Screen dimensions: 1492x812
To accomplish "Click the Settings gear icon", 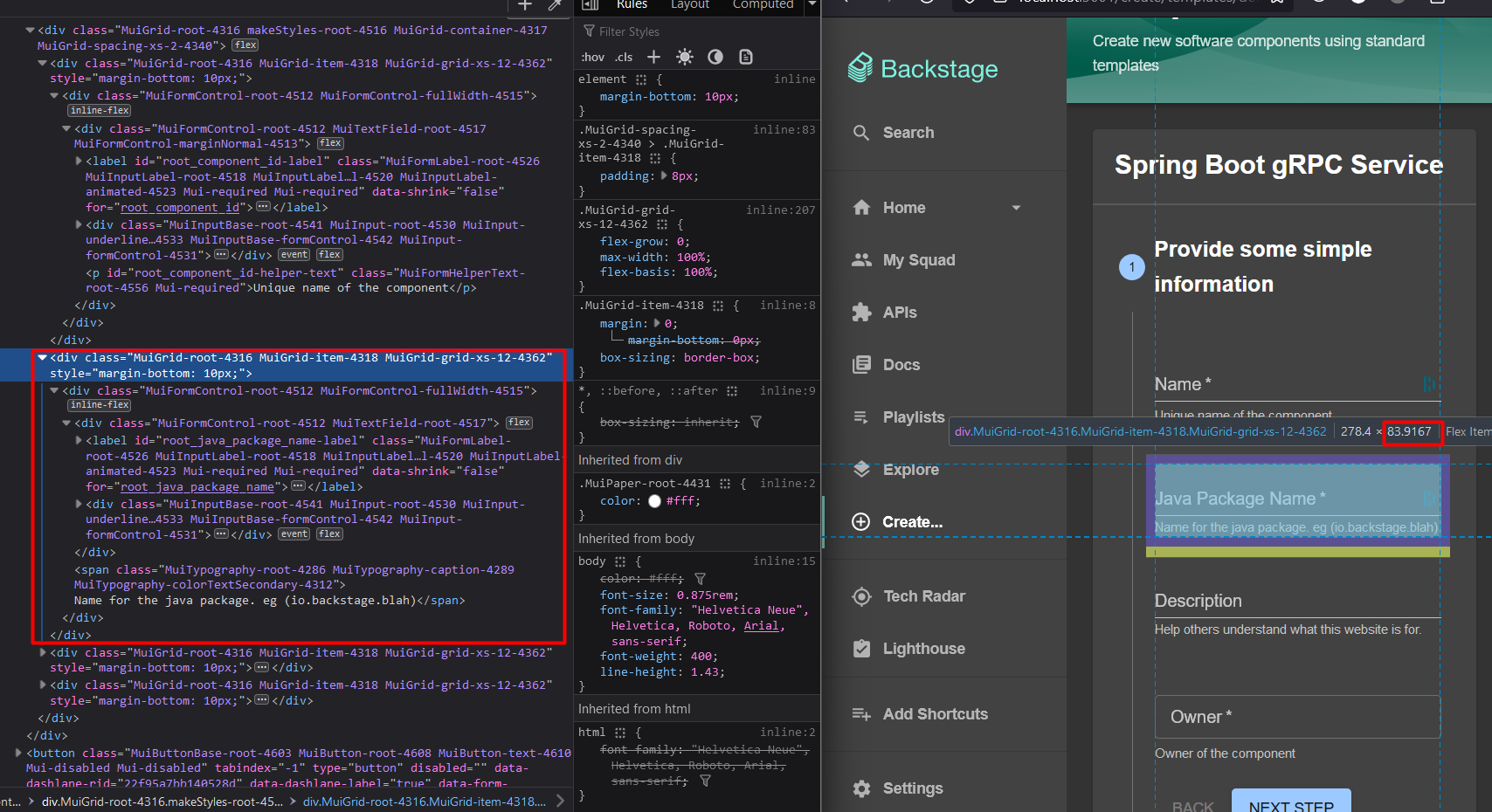I will (861, 788).
